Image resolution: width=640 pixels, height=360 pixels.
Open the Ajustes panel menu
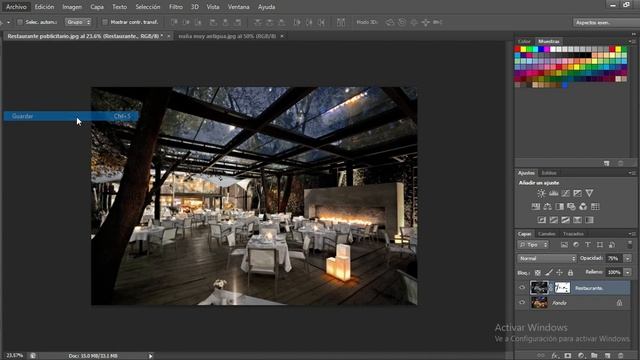click(632, 173)
